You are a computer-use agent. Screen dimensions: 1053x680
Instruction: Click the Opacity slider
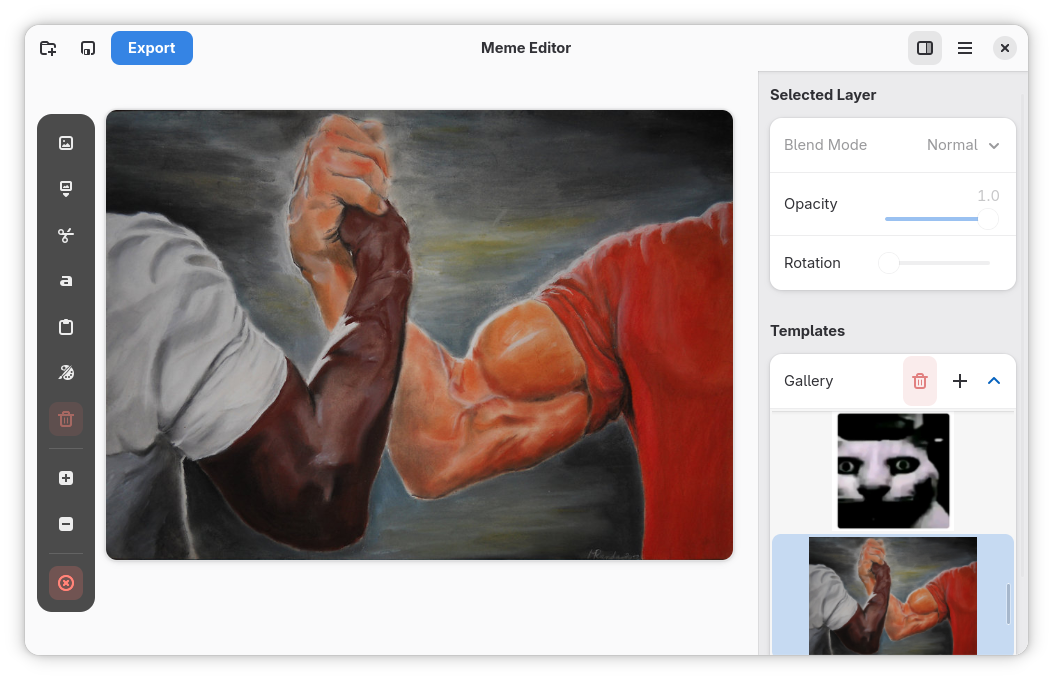pos(941,219)
